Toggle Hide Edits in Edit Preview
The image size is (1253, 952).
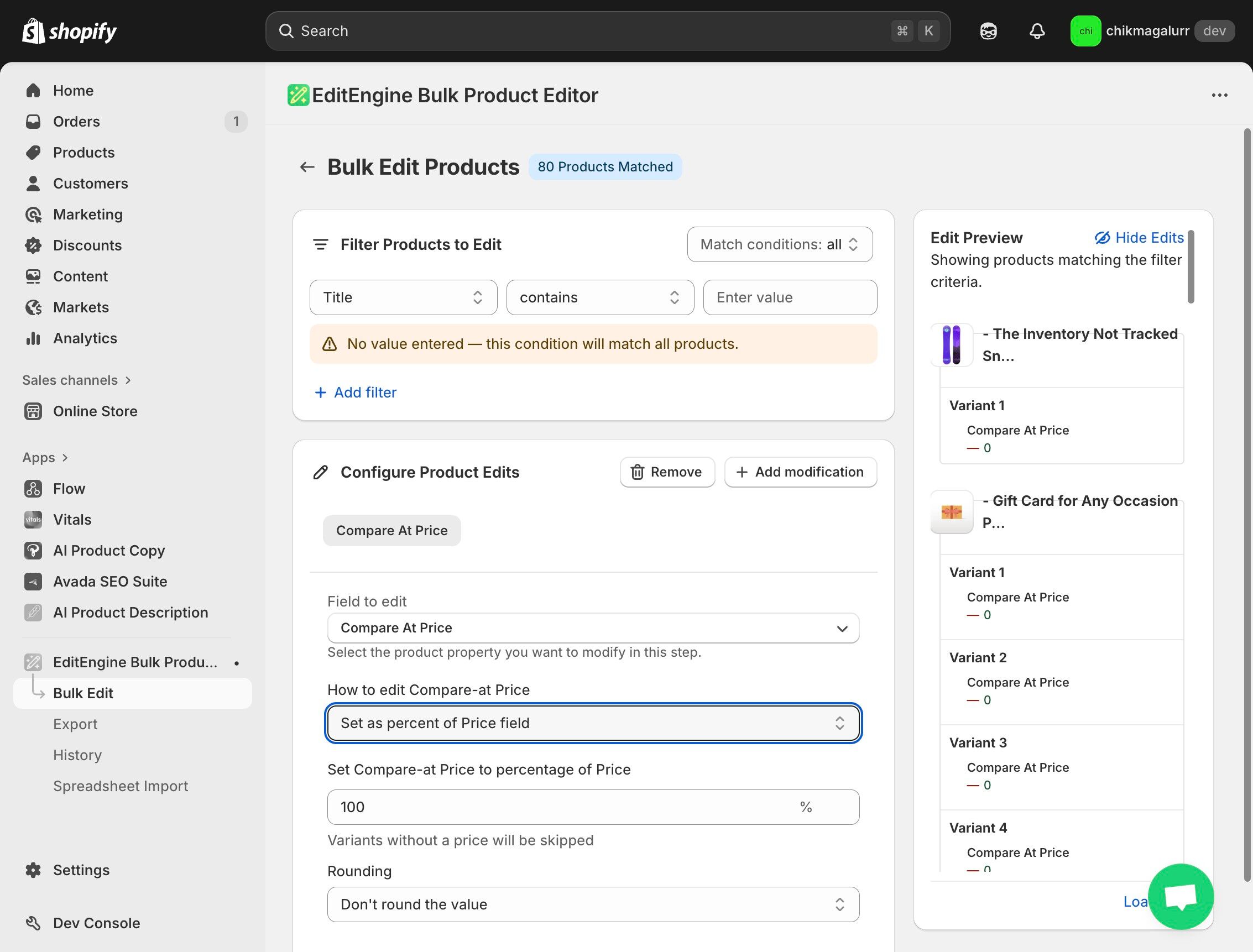pyautogui.click(x=1139, y=237)
